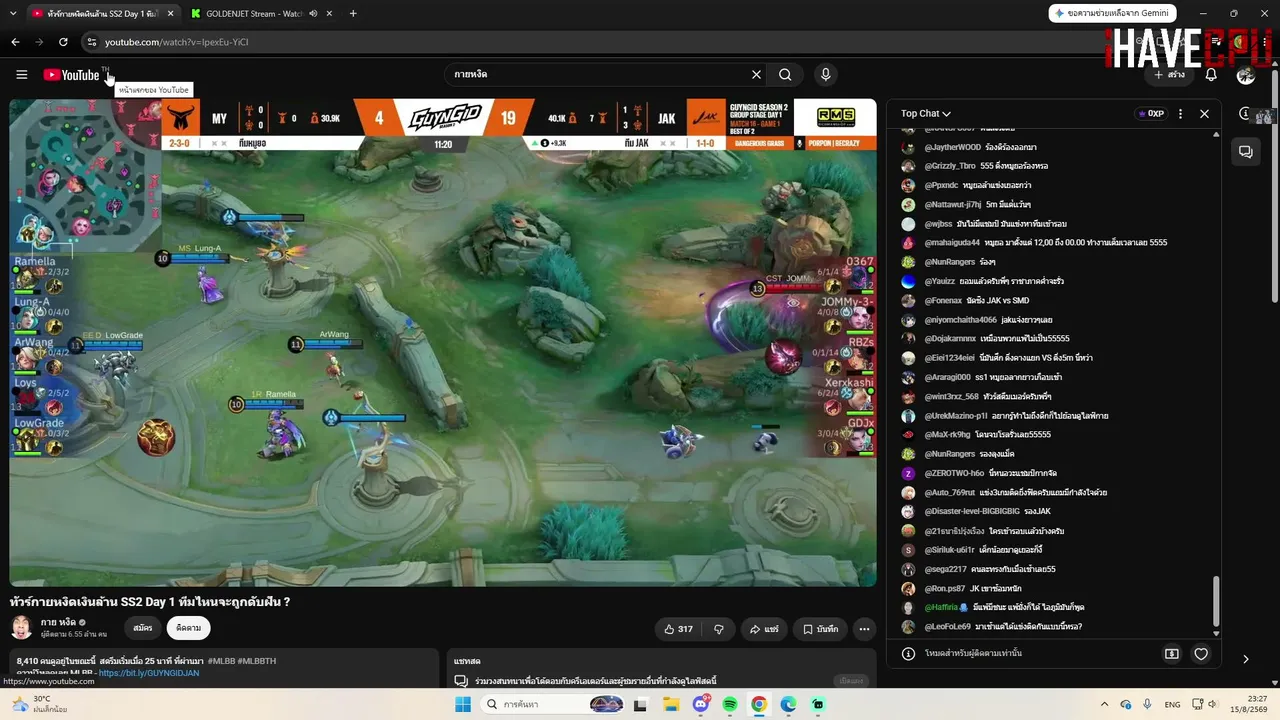This screenshot has width=1280, height=720.
Task: Open the YouTube guide hamburger menu
Action: pyautogui.click(x=21, y=75)
